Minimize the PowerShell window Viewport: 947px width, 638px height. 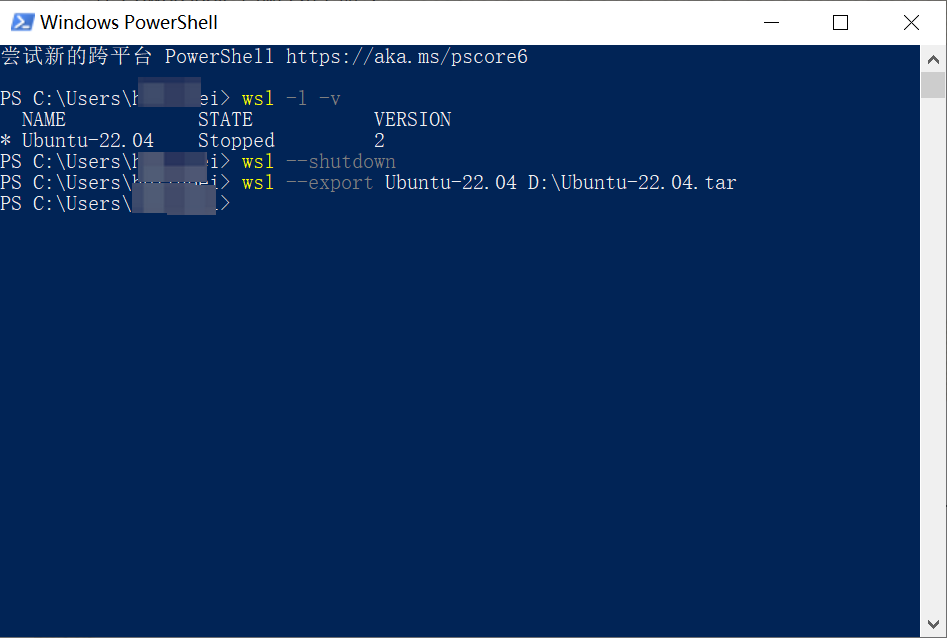(x=770, y=22)
